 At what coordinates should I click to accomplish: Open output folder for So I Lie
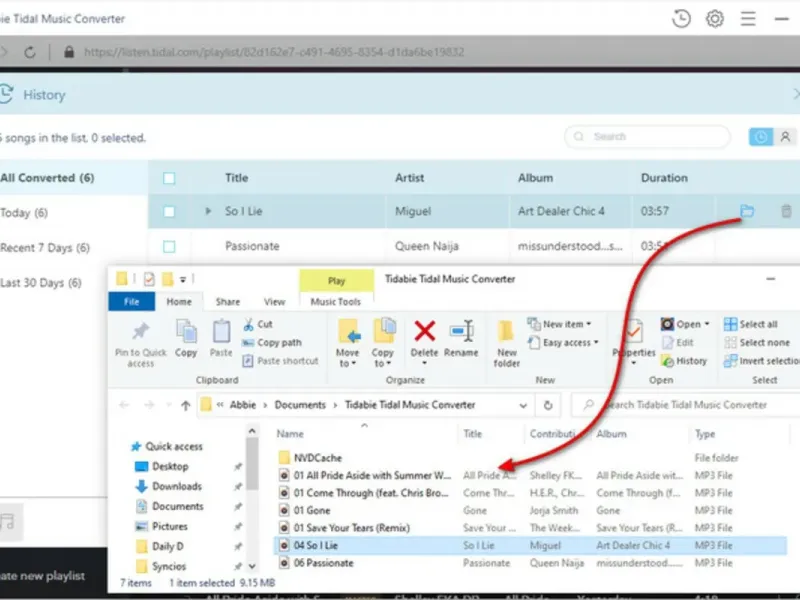[747, 211]
